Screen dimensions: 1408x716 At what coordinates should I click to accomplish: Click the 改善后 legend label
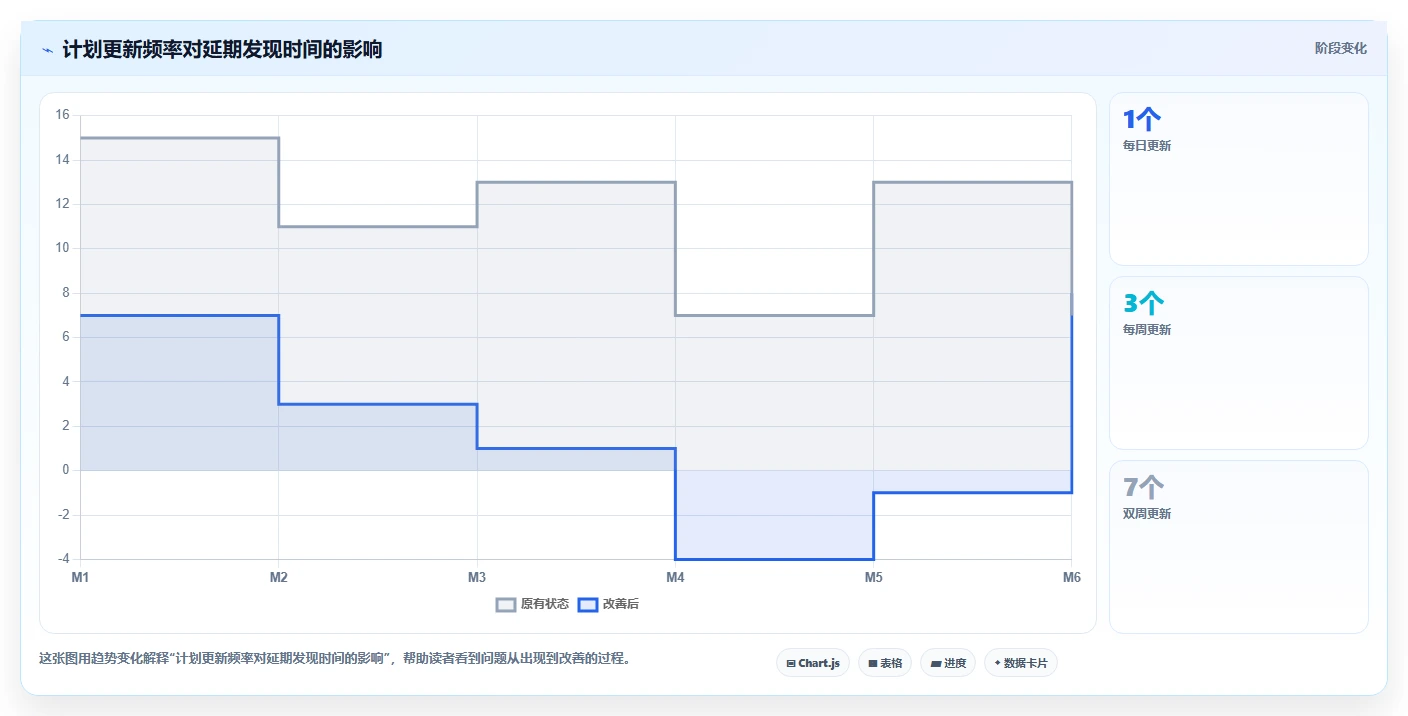pyautogui.click(x=620, y=604)
